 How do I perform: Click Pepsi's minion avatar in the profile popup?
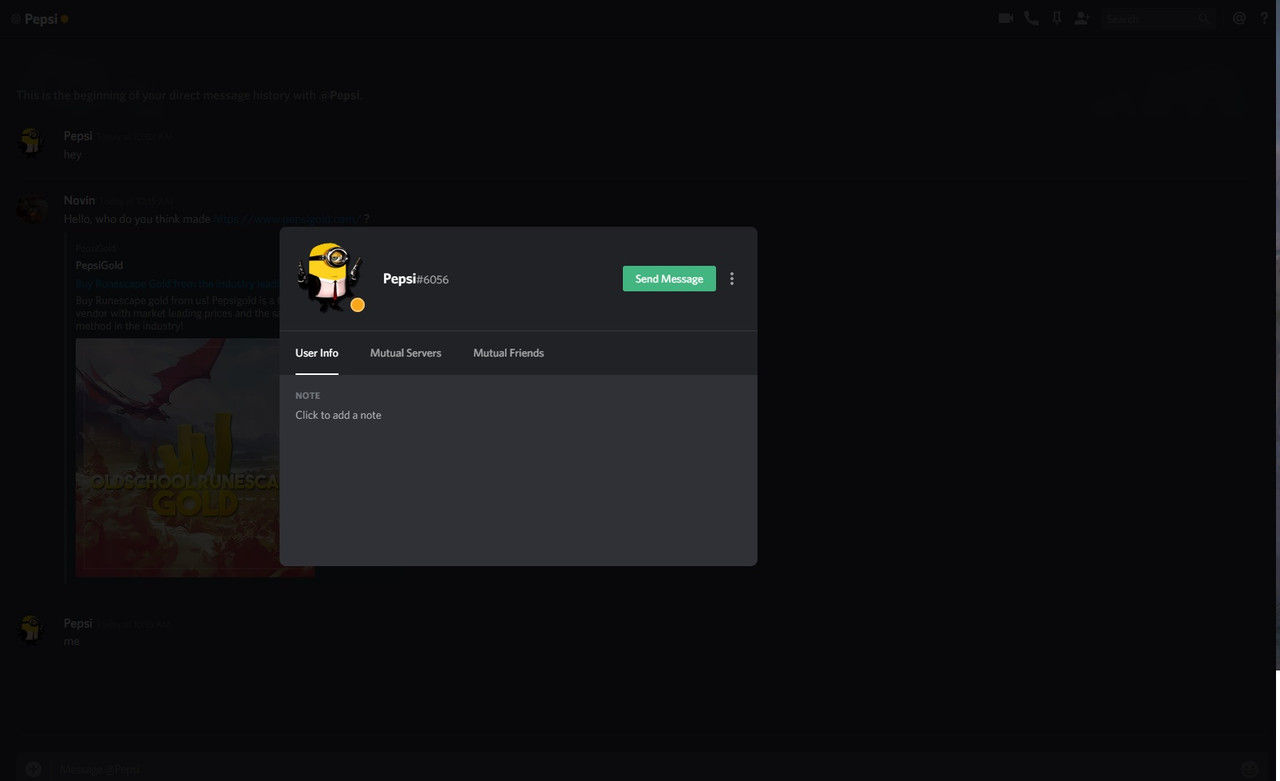point(329,276)
